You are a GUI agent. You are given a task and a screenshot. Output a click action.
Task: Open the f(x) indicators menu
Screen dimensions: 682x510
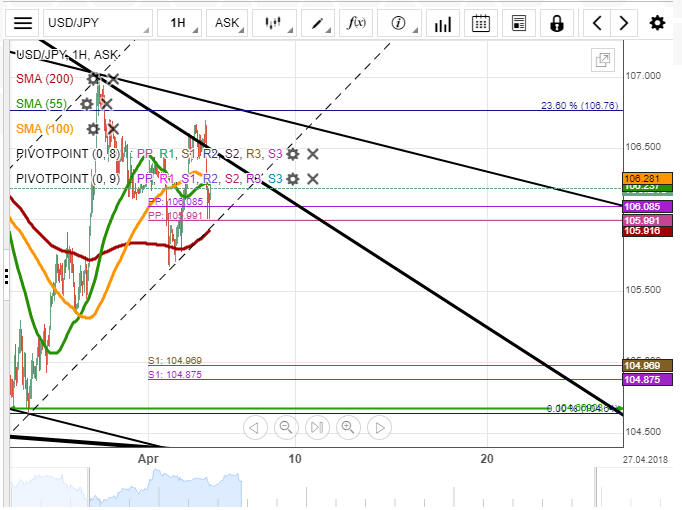(x=356, y=23)
